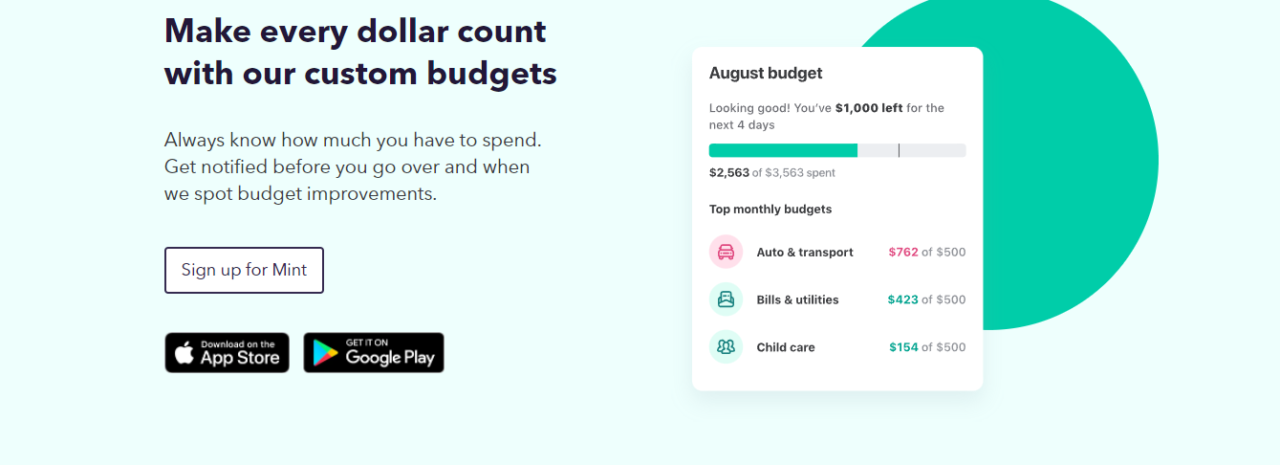Select the Auto & transport car icon
1280x465 pixels.
click(x=726, y=252)
